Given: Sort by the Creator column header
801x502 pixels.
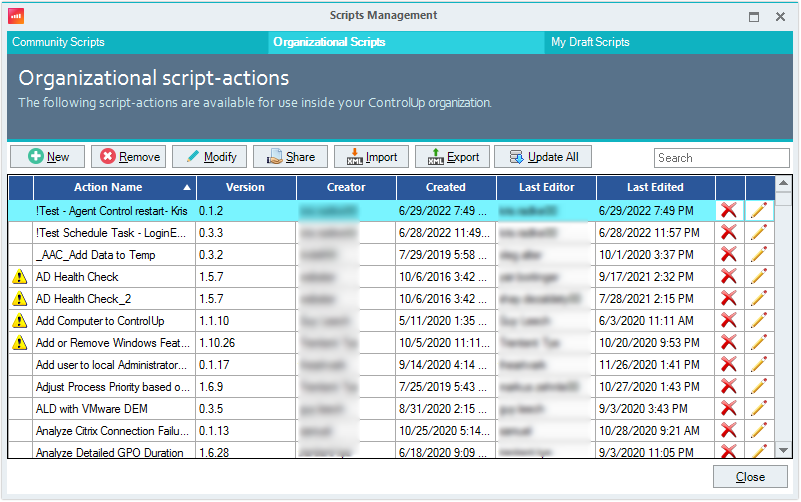Looking at the screenshot, I should pyautogui.click(x=346, y=187).
